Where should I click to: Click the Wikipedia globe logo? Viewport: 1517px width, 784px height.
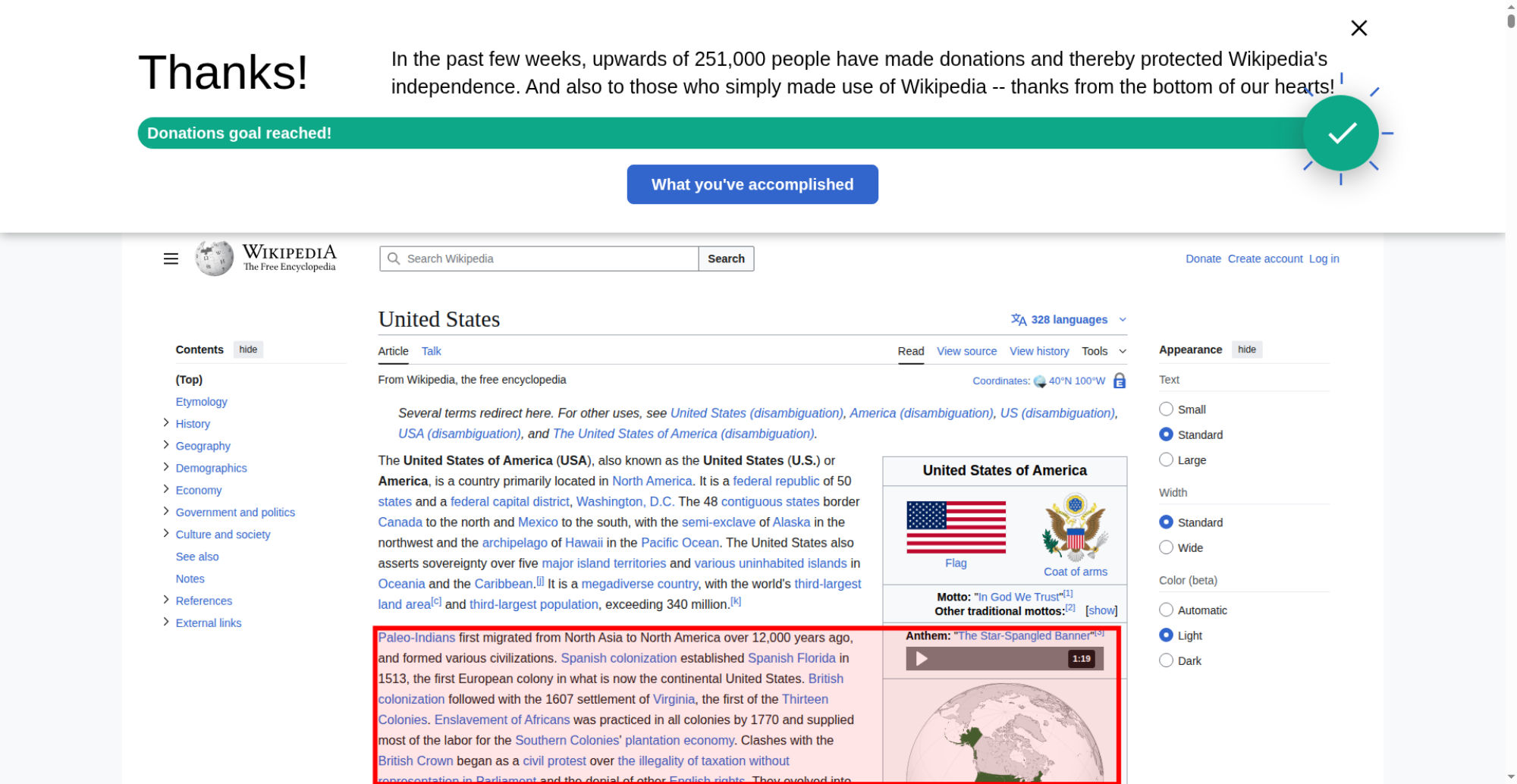click(x=215, y=259)
